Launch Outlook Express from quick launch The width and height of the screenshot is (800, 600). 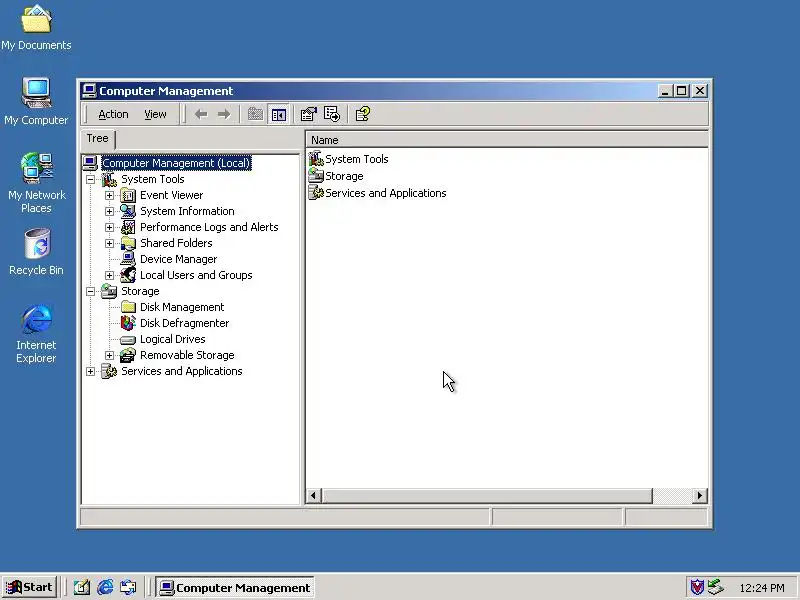[128, 588]
